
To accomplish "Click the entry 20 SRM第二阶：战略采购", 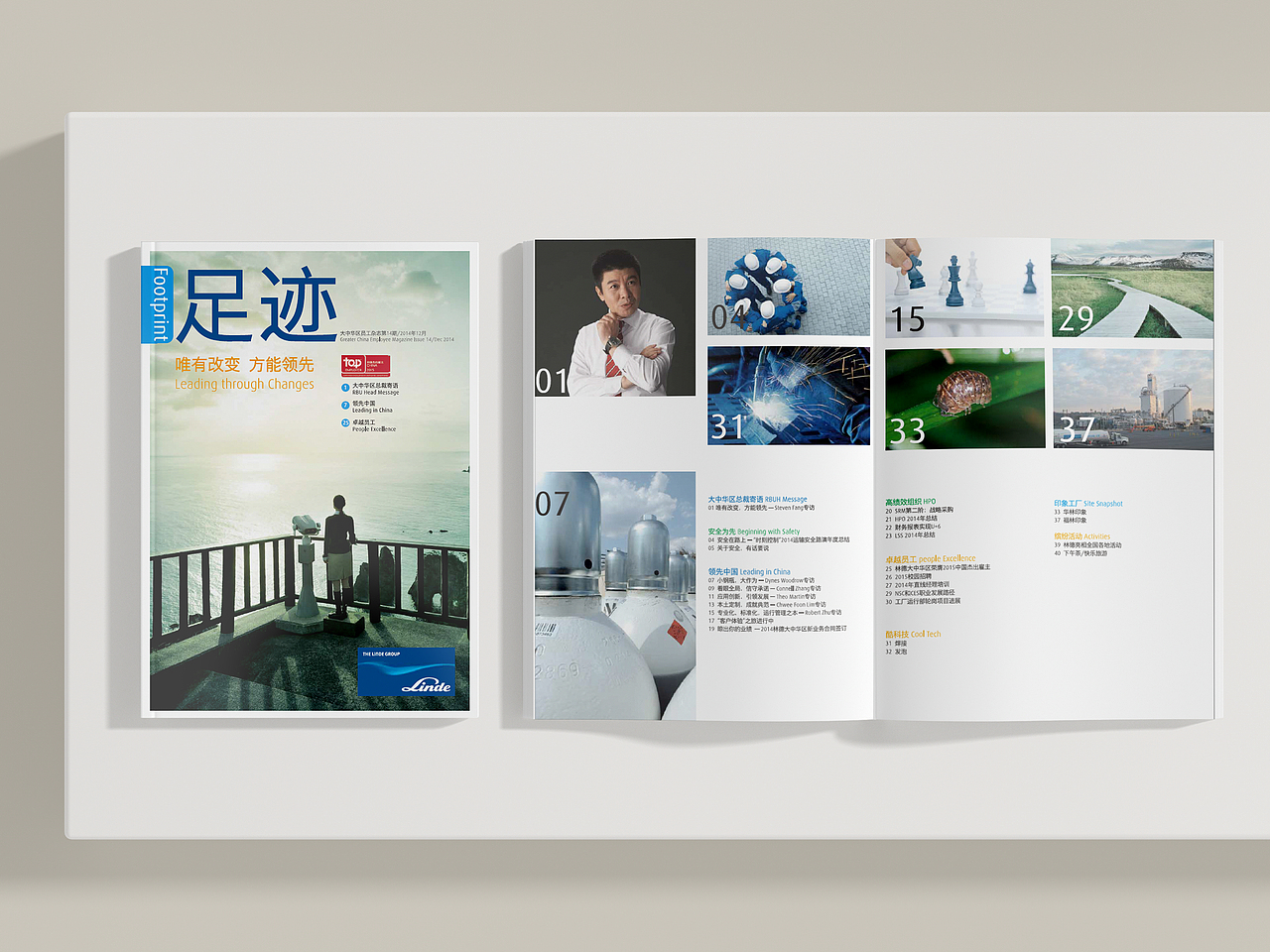I will click(x=919, y=511).
